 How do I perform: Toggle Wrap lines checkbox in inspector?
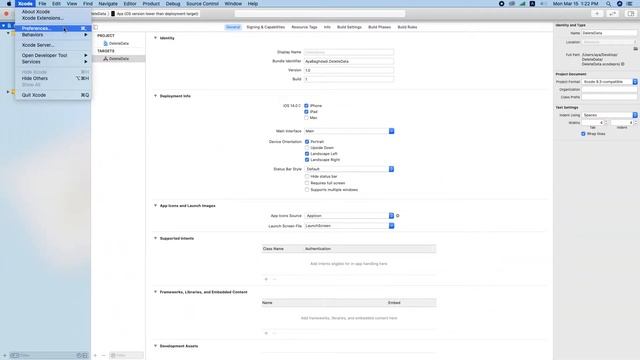[x=583, y=134]
